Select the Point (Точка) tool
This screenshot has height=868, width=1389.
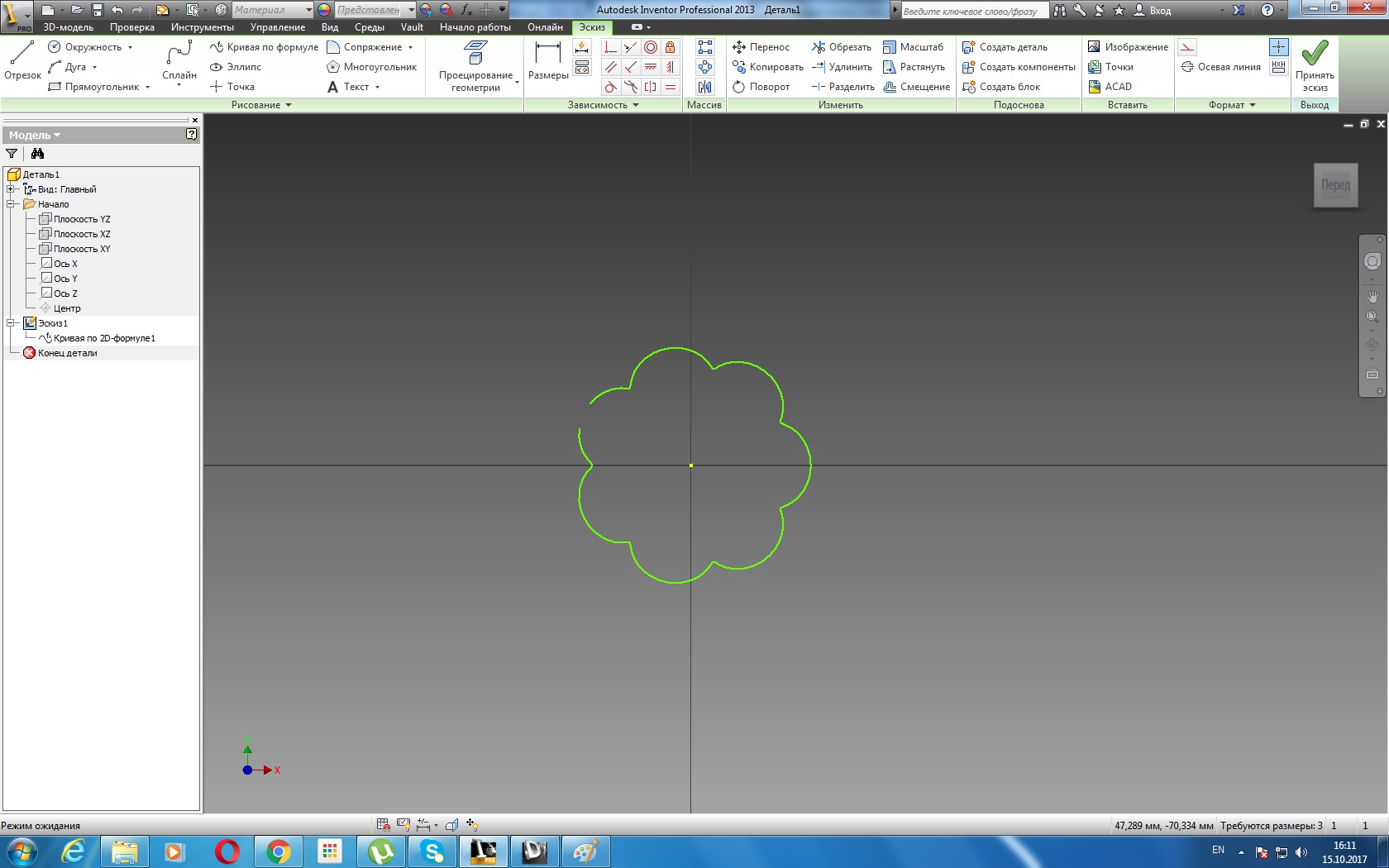coord(232,87)
